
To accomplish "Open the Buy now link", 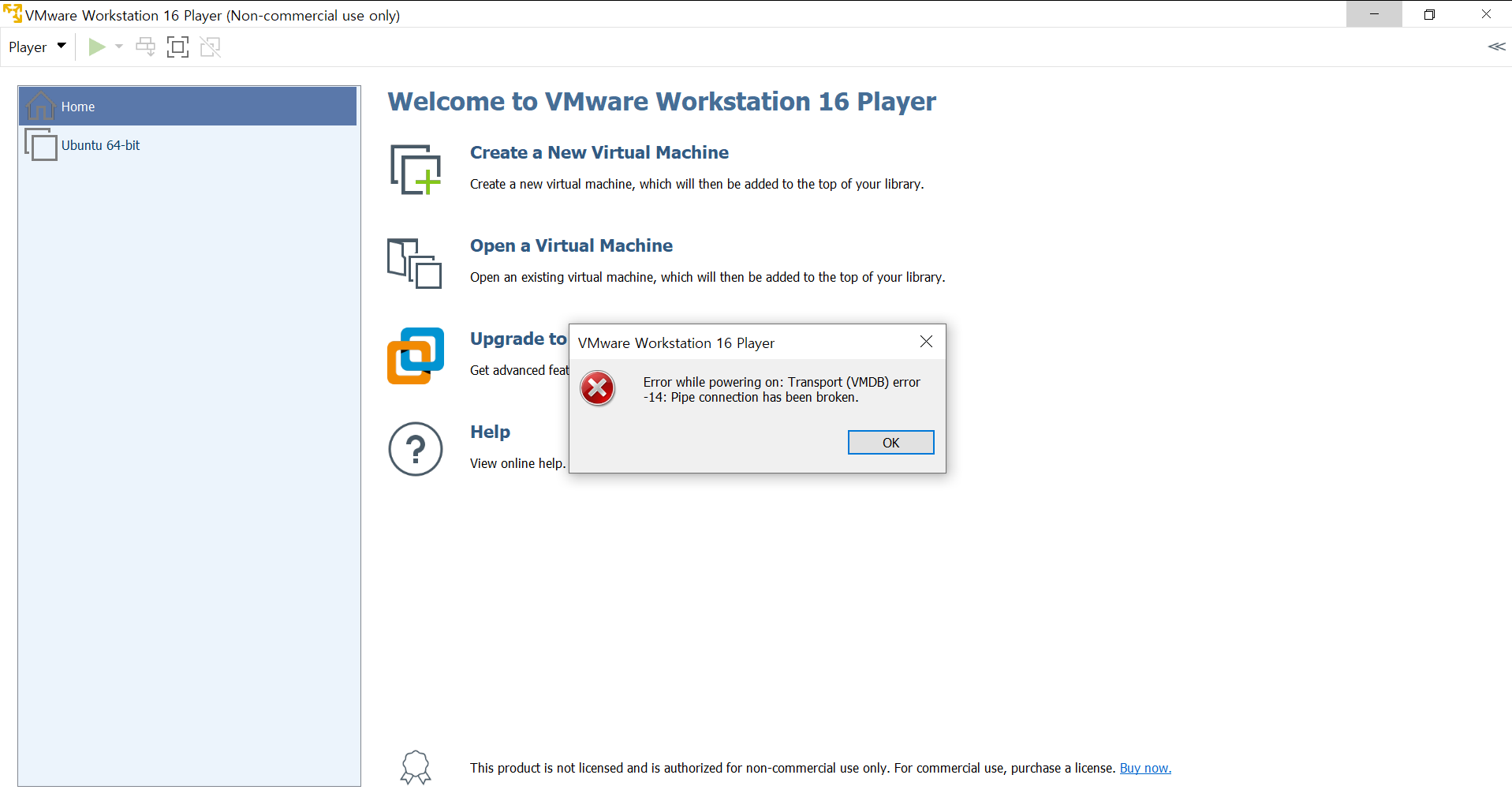I will point(1145,768).
